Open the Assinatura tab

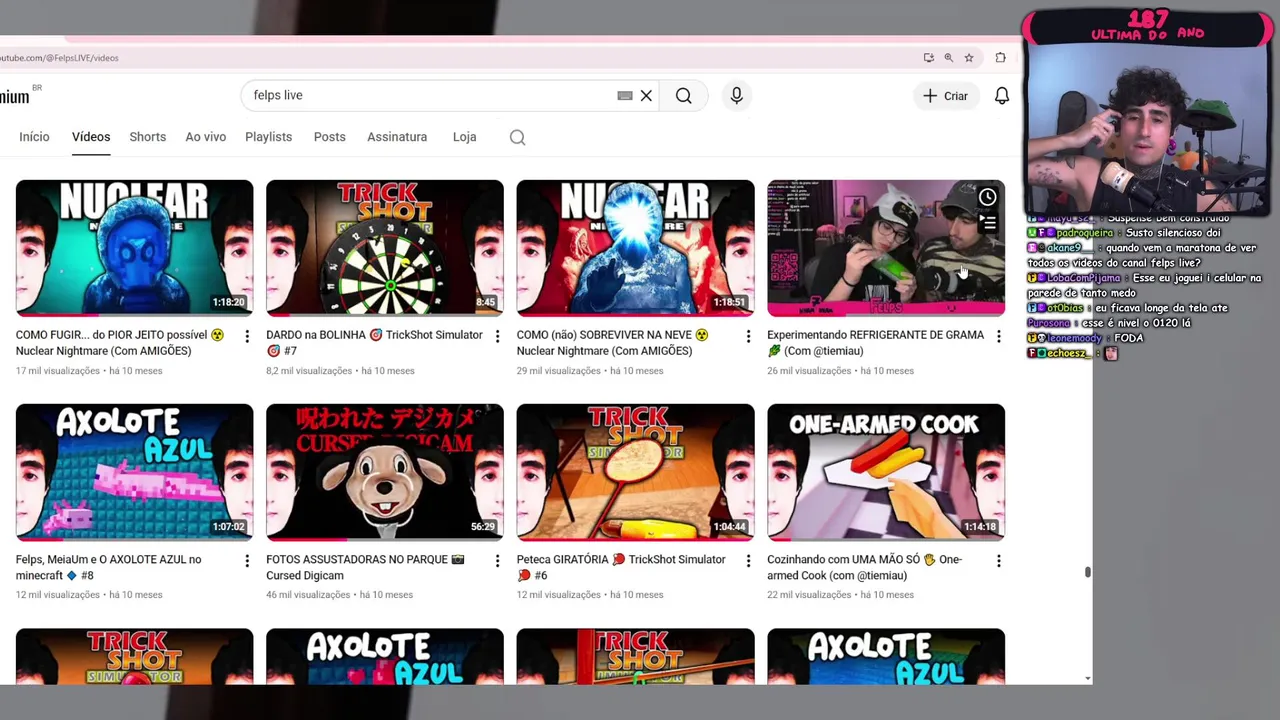tap(397, 137)
